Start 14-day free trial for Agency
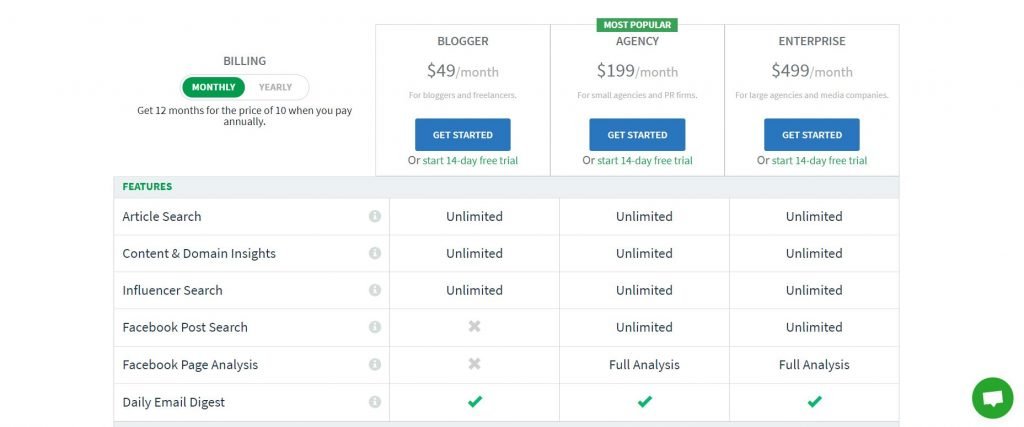Viewport: 1024px width, 427px height. [645, 161]
